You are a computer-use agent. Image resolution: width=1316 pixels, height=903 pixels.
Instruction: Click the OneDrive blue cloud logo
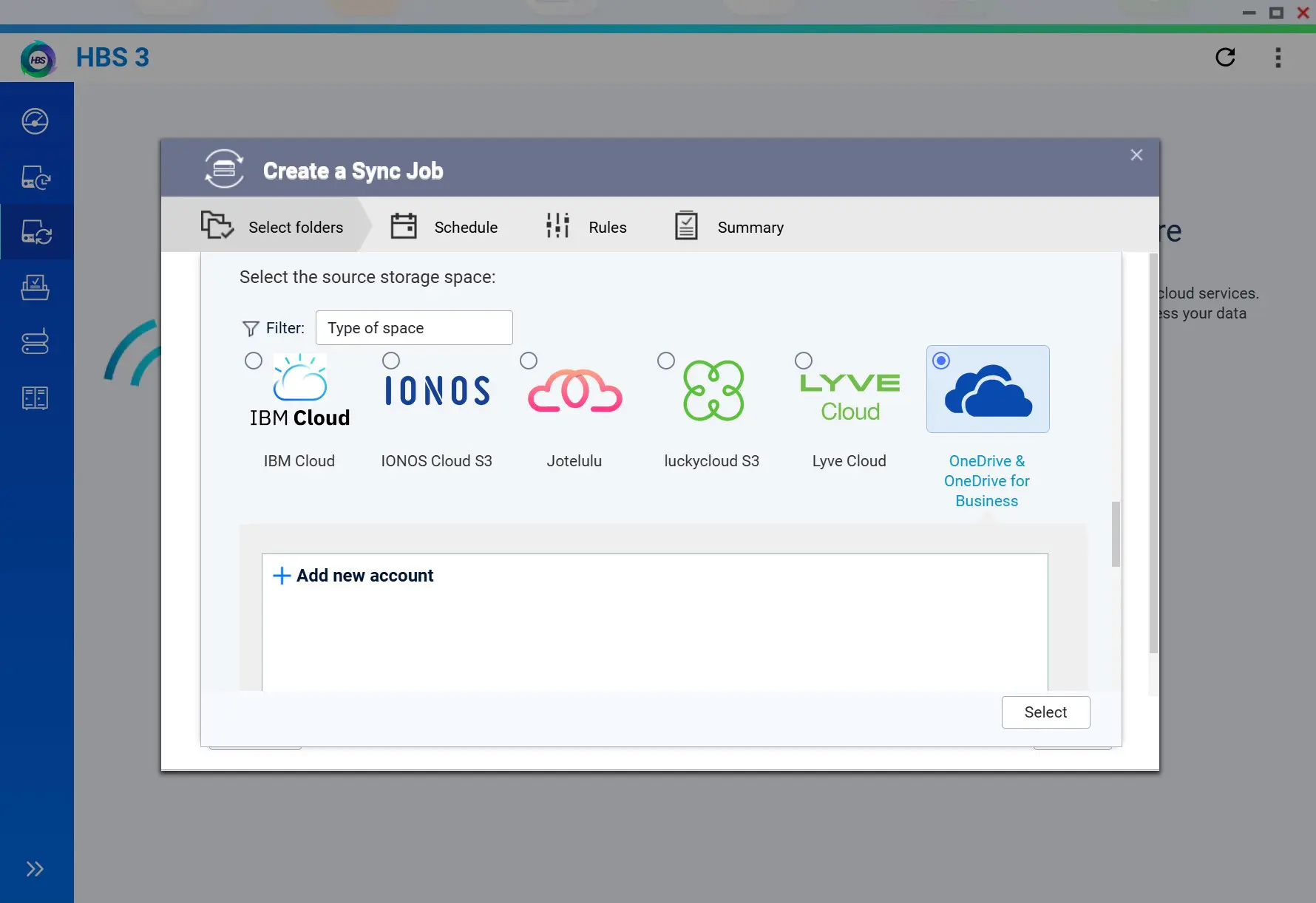point(988,391)
